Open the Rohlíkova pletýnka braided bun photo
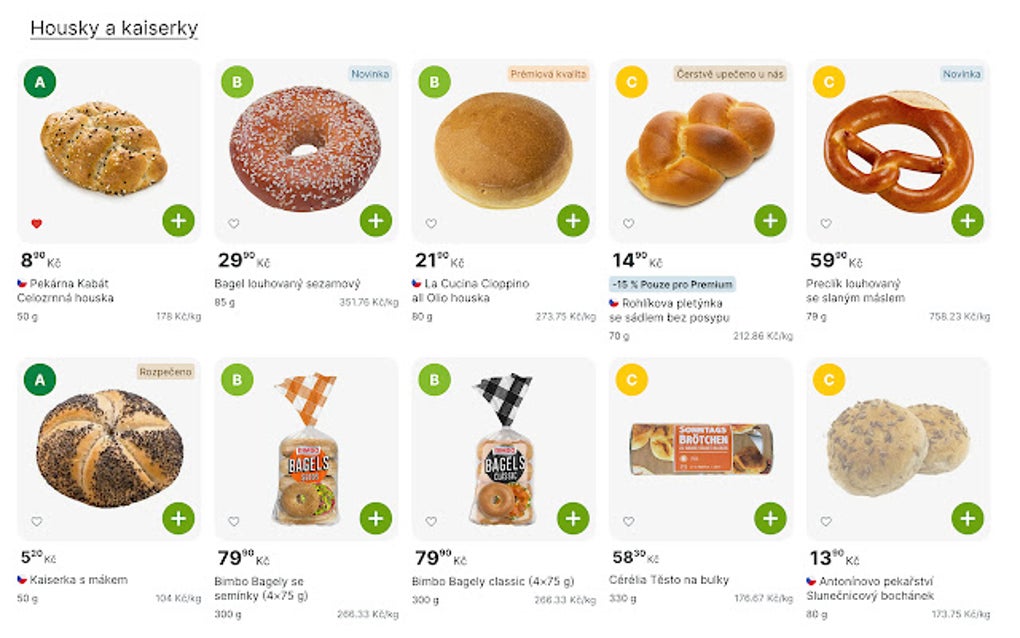 tap(700, 148)
